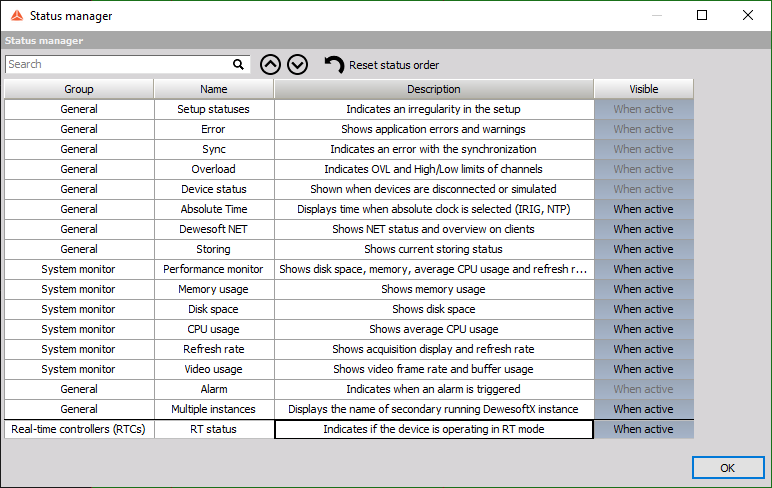Select the Storing name cell
This screenshot has height=488, width=772.
214,249
